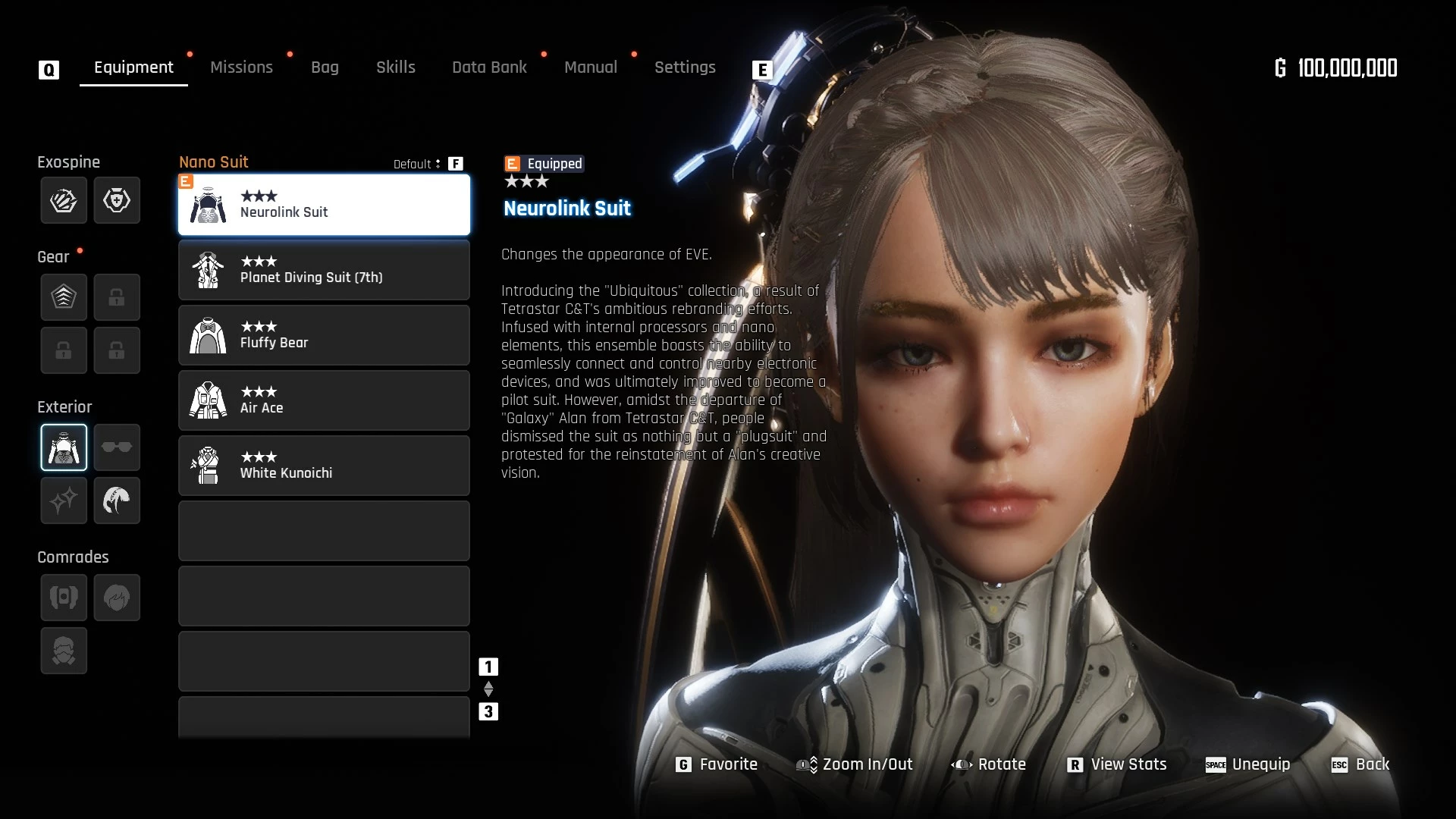Click the first empty outfit slot below White Kunoichi
Image resolution: width=1456 pixels, height=819 pixels.
[324, 531]
